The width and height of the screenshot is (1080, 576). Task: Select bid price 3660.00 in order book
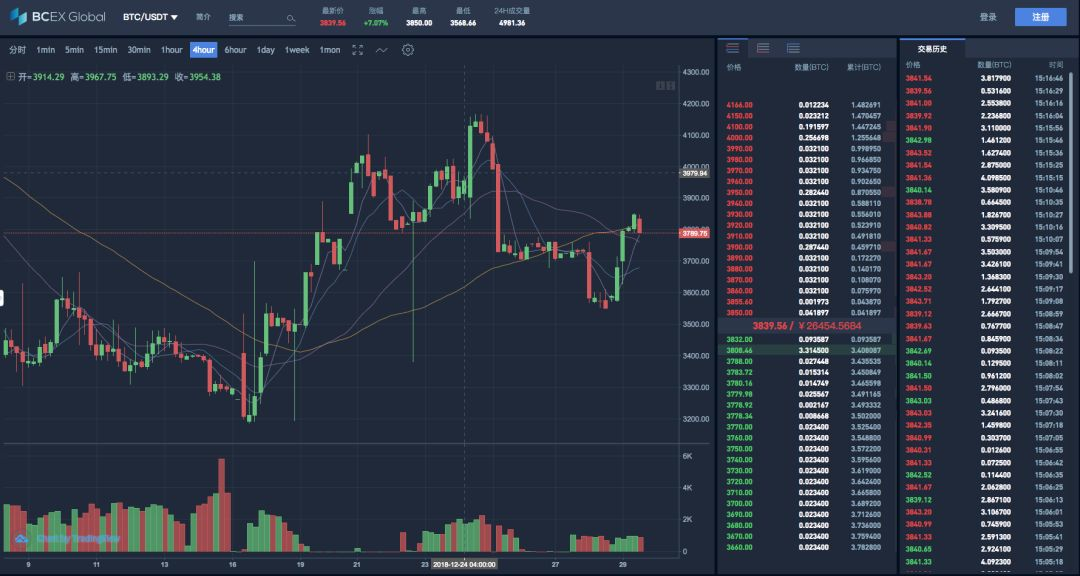coord(739,547)
